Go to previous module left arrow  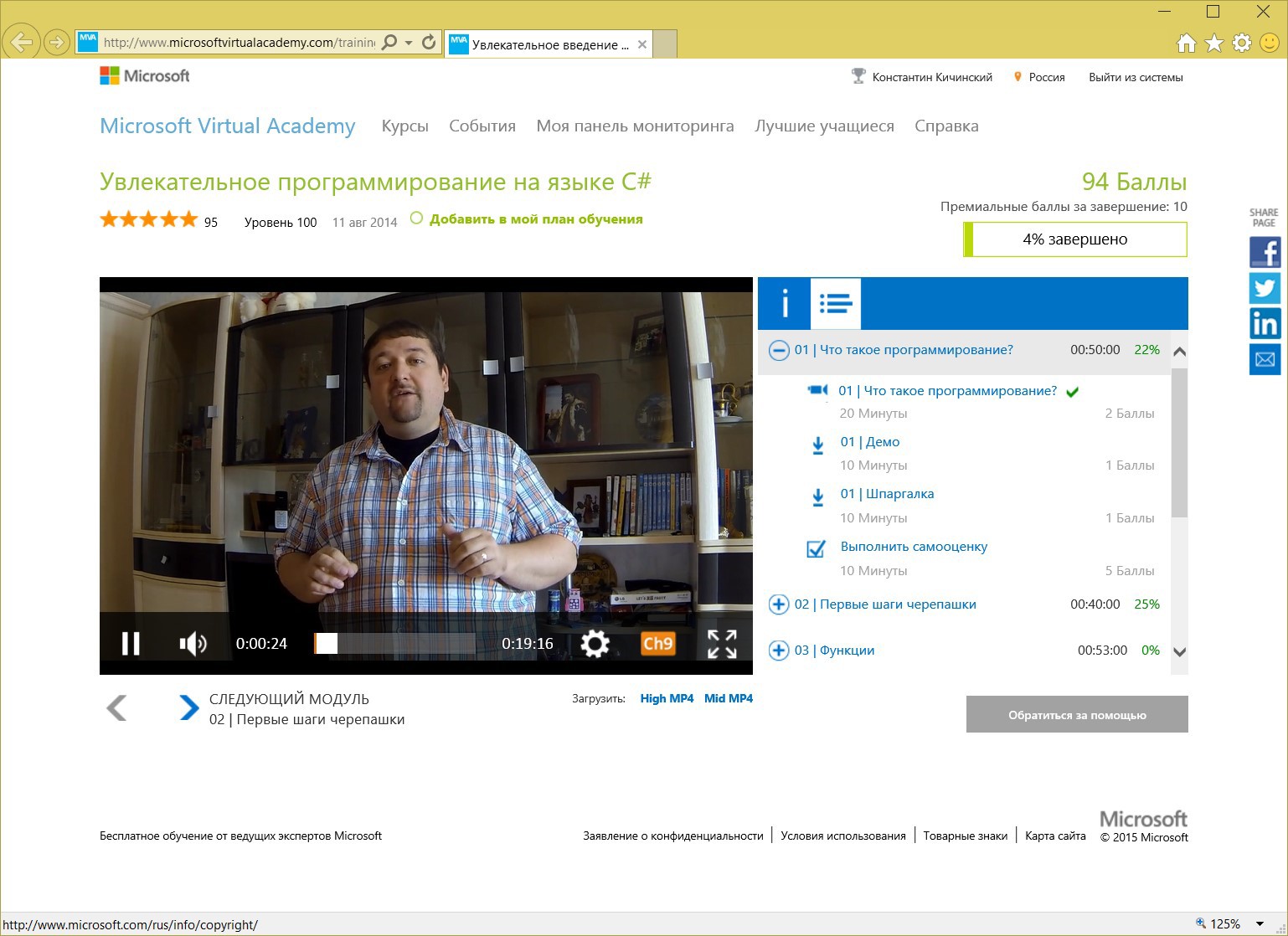[x=116, y=708]
